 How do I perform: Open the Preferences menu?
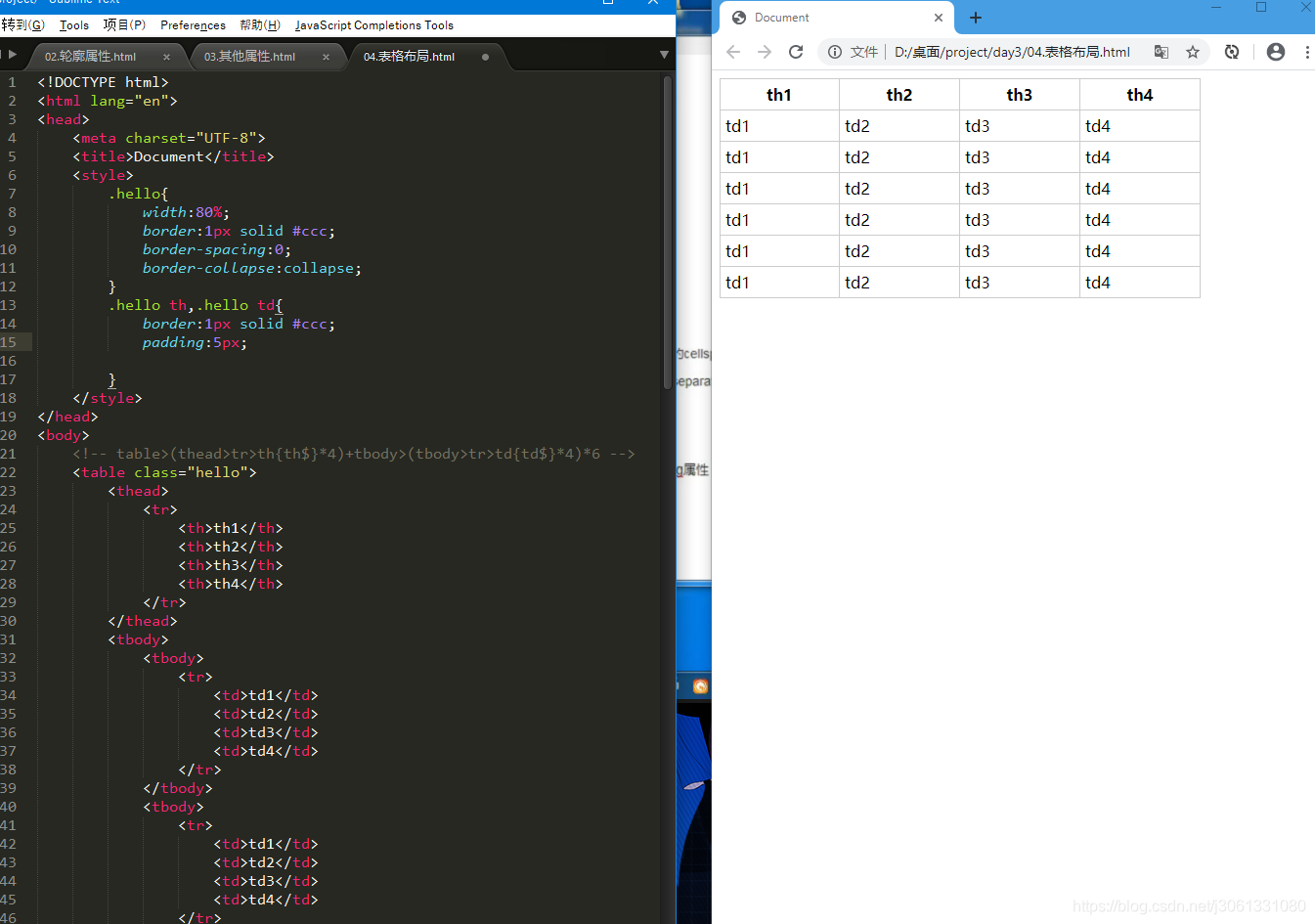pos(193,25)
